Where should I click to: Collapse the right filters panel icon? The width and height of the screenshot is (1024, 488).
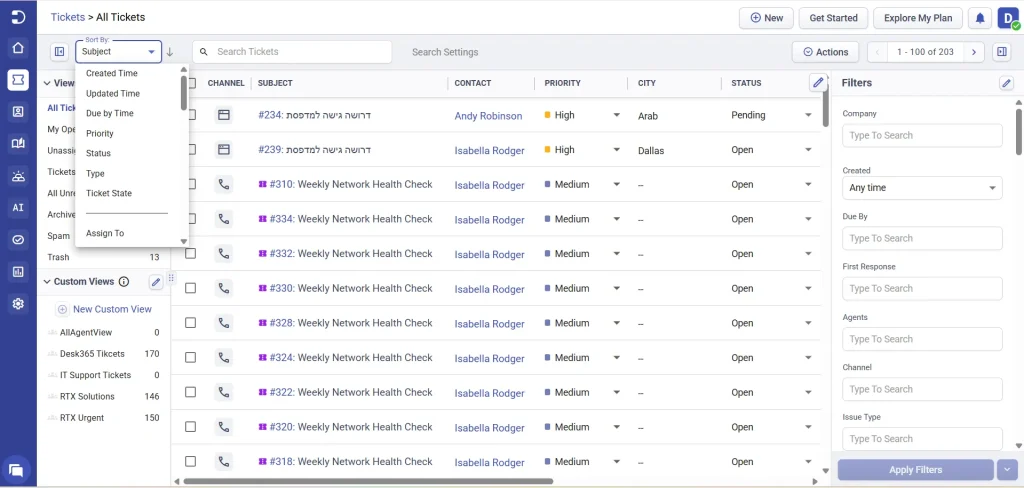[x=1001, y=52]
